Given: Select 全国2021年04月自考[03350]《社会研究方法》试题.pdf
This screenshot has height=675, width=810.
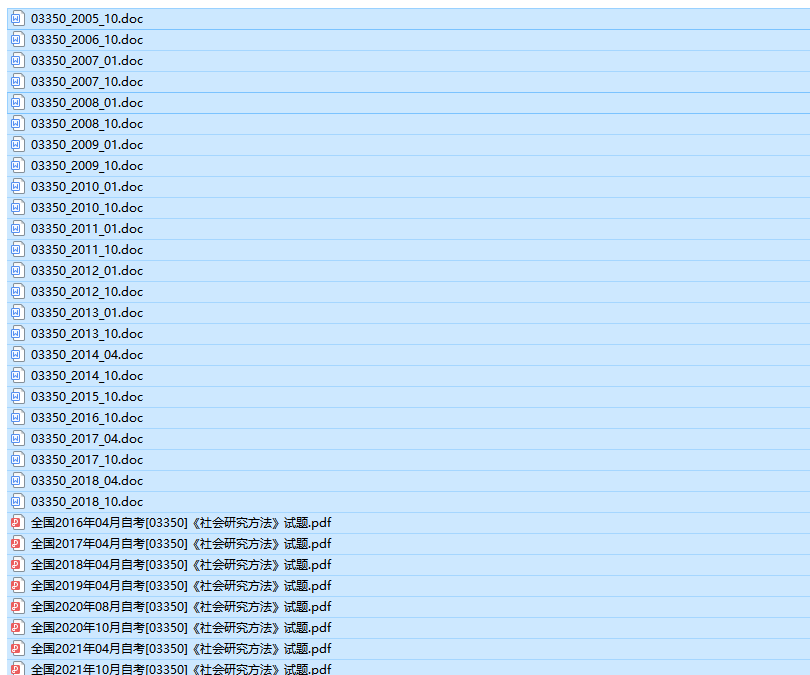Looking at the screenshot, I should click(181, 649).
